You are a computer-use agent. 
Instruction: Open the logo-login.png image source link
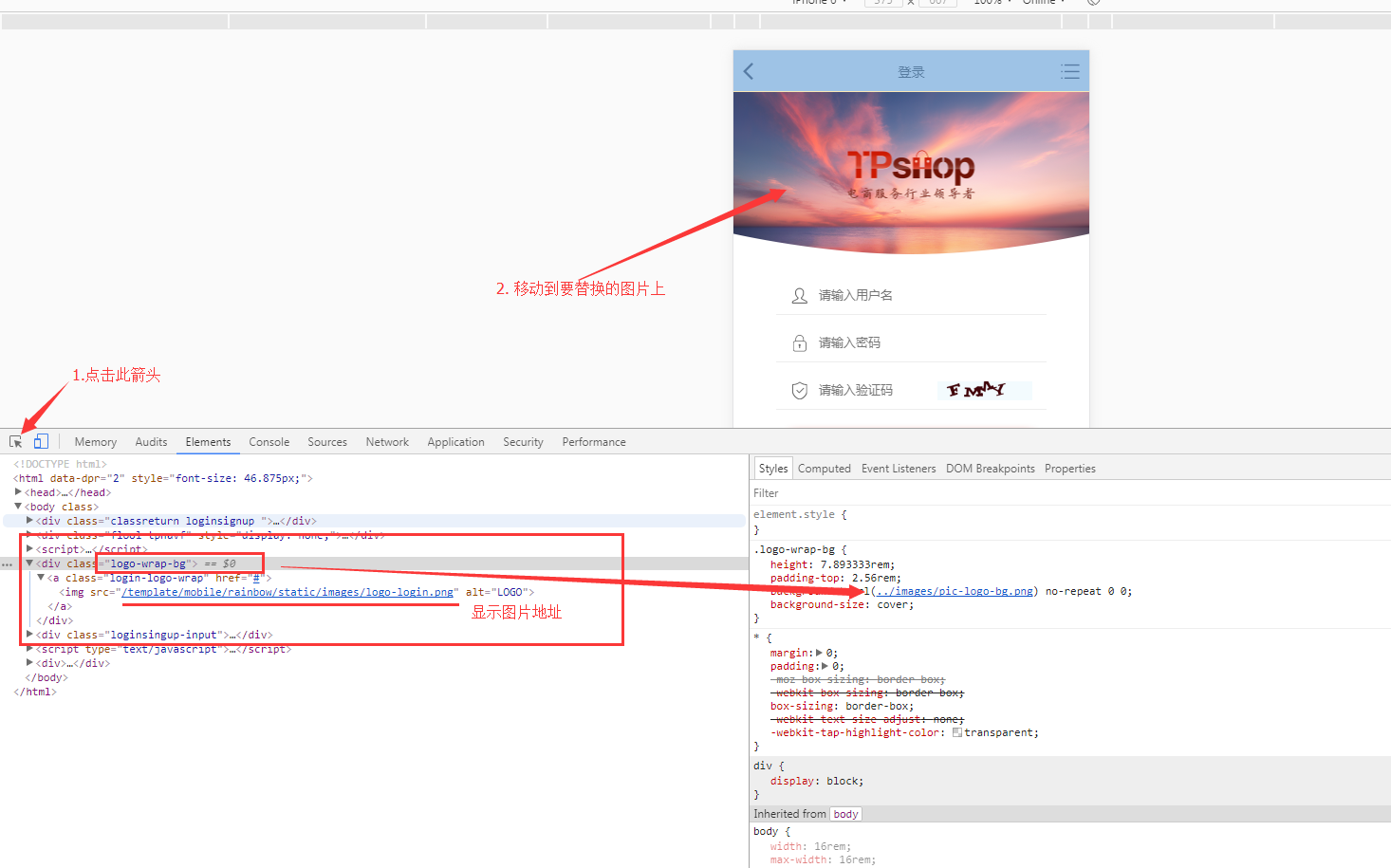287,592
